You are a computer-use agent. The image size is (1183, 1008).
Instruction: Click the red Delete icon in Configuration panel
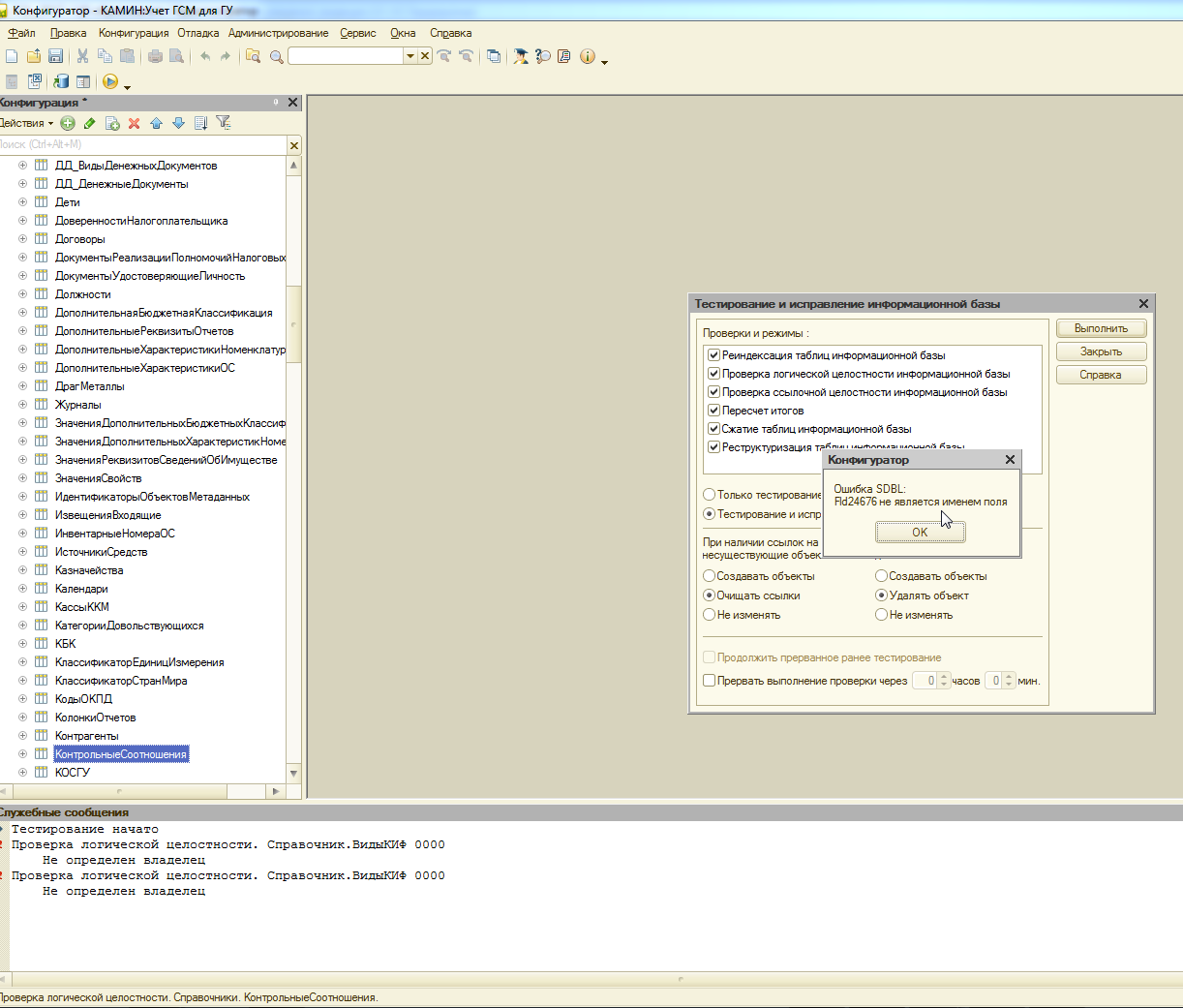pos(134,123)
